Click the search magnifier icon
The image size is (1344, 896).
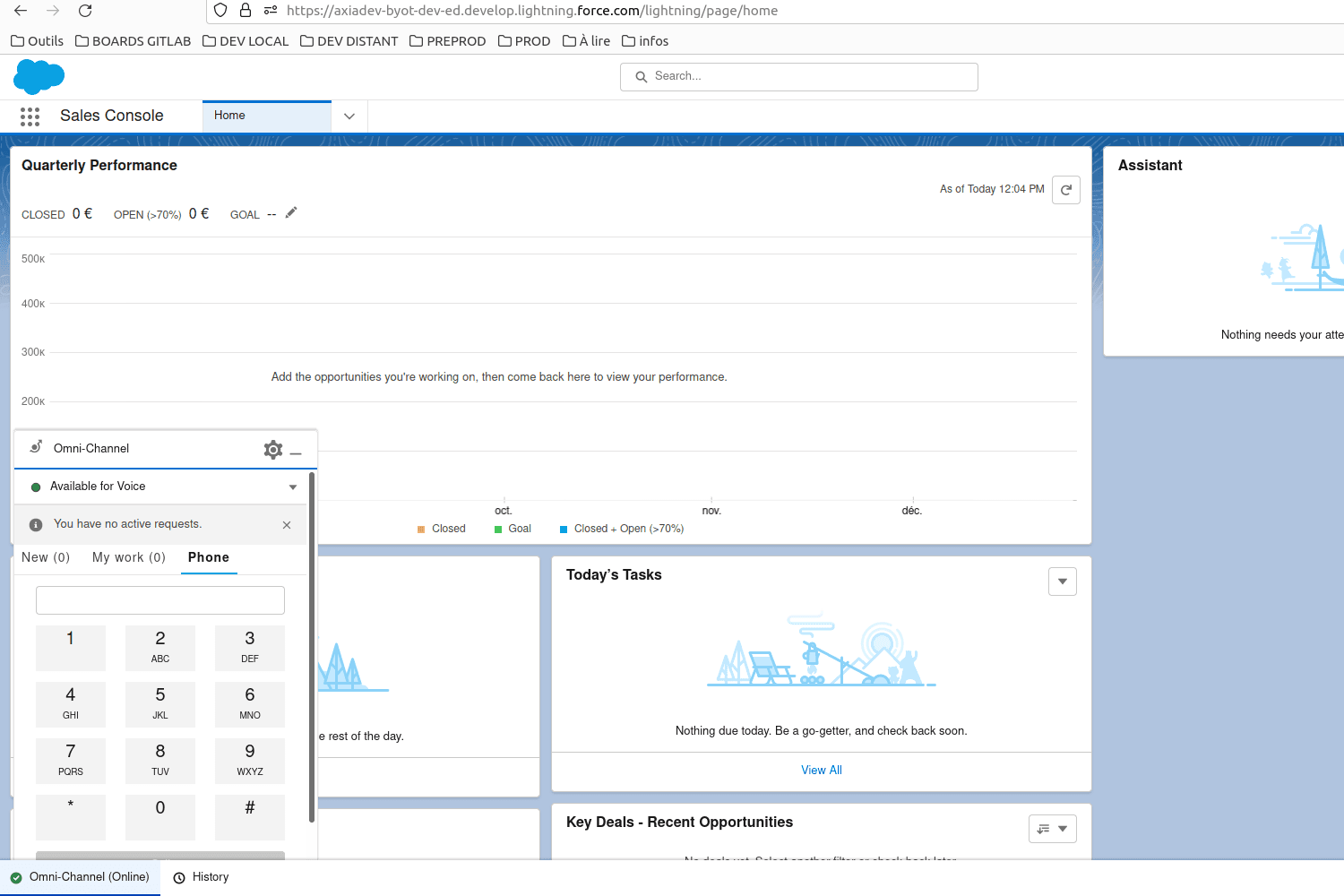click(x=642, y=77)
